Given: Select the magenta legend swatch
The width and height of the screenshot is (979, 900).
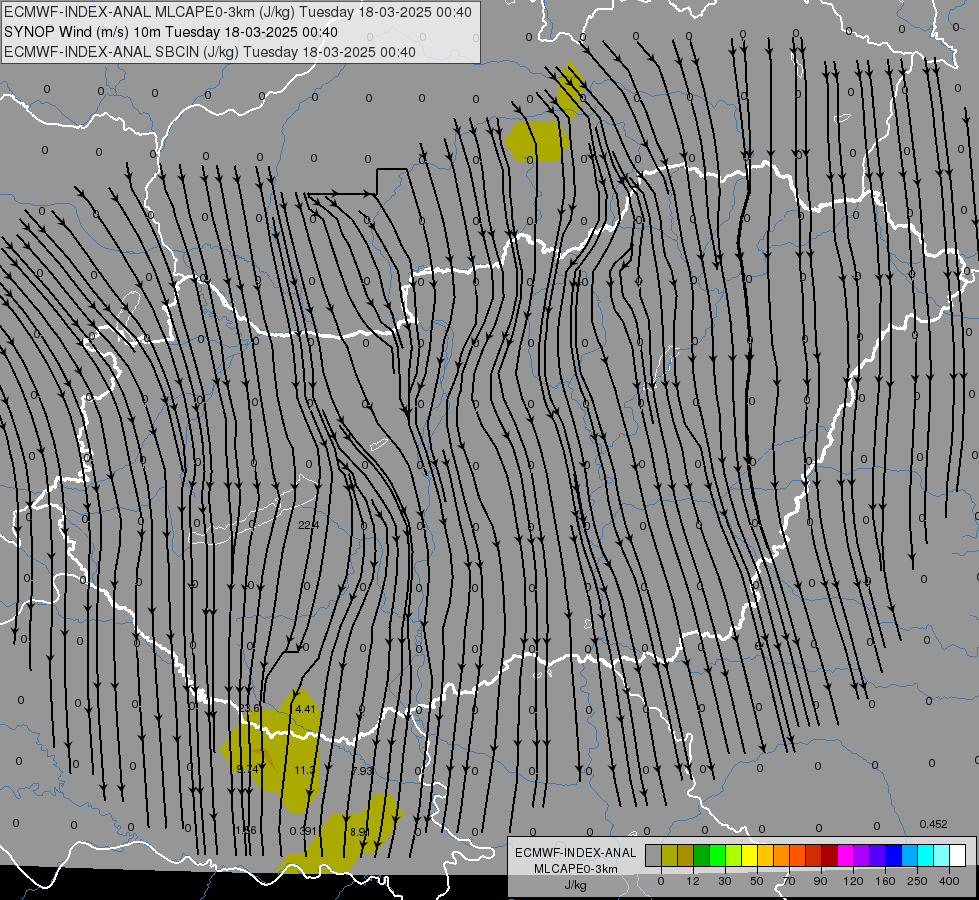Looking at the screenshot, I should pos(845,855).
